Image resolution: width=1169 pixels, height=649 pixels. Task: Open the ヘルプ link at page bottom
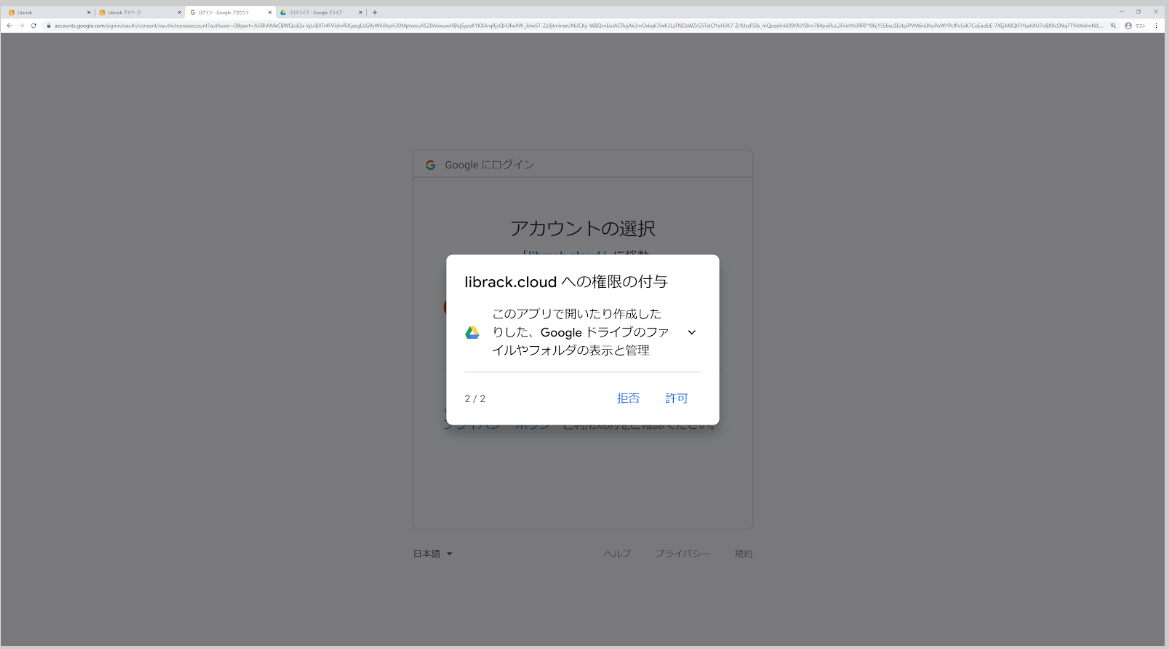point(617,553)
